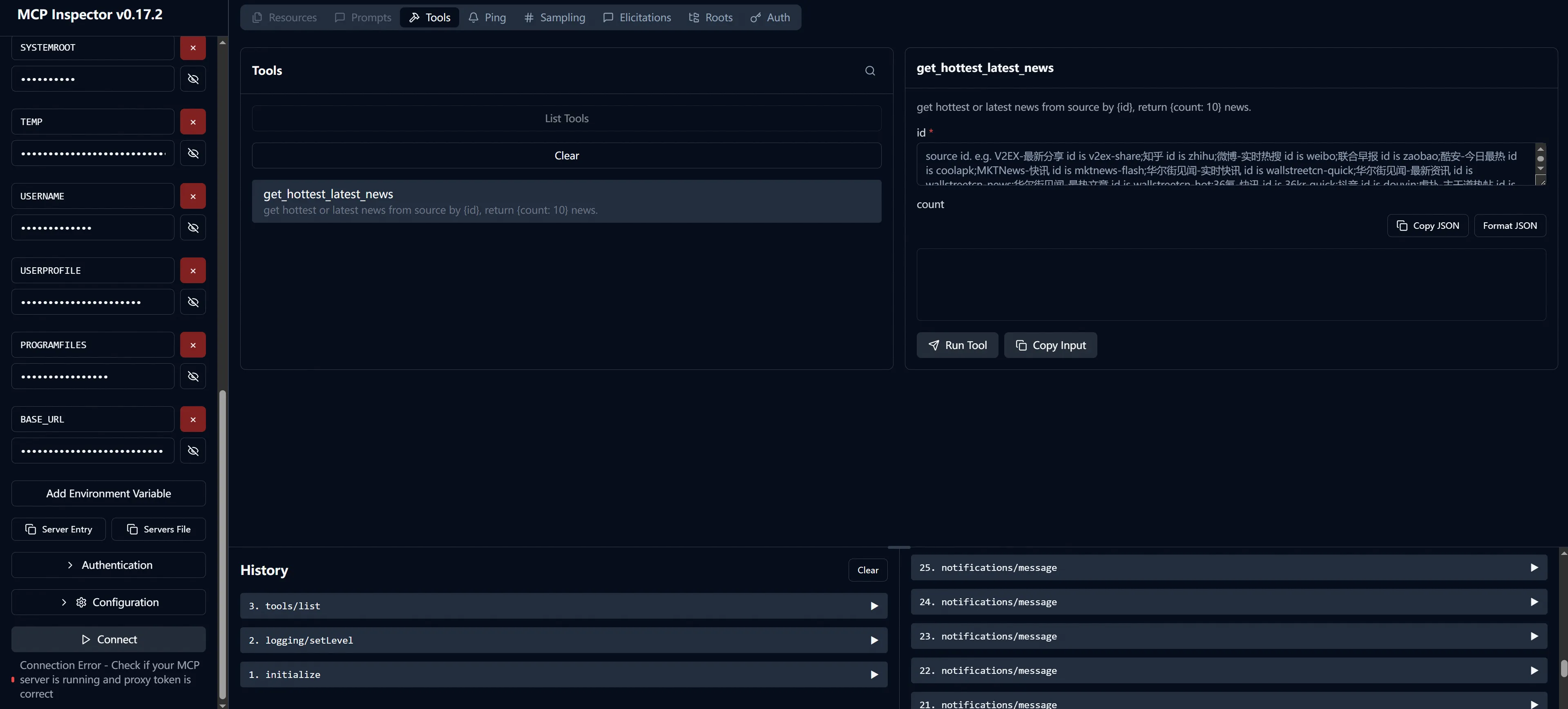Copy Server Entry to clipboard
The height and width of the screenshot is (709, 1568).
pyautogui.click(x=58, y=529)
